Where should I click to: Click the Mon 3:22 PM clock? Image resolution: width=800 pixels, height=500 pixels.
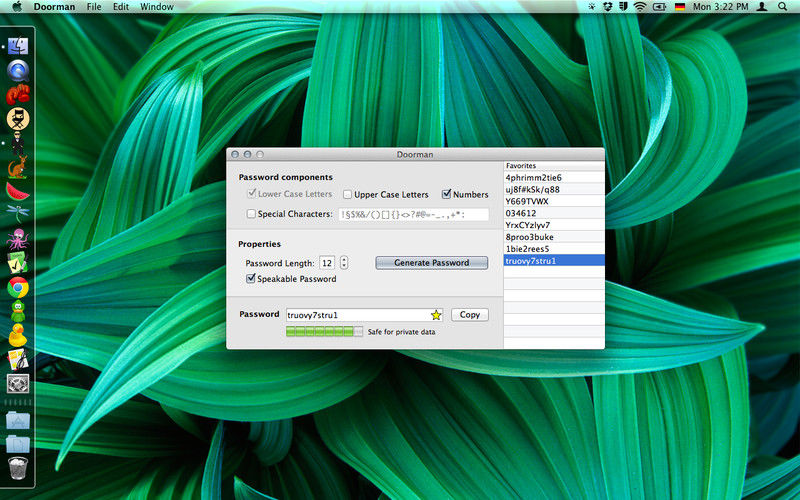[x=720, y=7]
